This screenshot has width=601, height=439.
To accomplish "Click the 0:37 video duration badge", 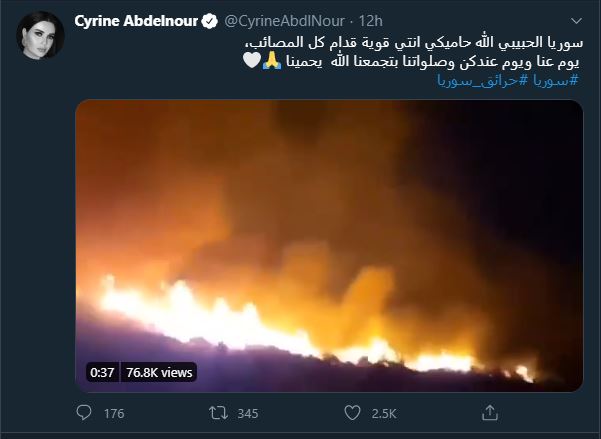I will click(102, 372).
